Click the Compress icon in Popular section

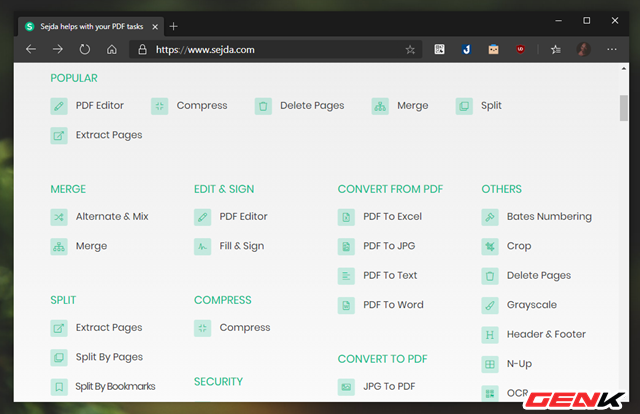pyautogui.click(x=160, y=106)
